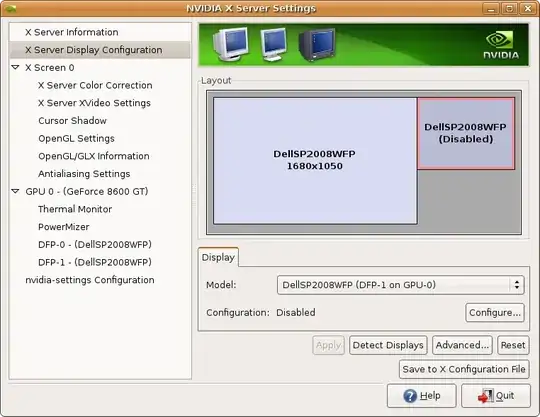Quit nvidia-settings via the Quit button

pyautogui.click(x=496, y=396)
